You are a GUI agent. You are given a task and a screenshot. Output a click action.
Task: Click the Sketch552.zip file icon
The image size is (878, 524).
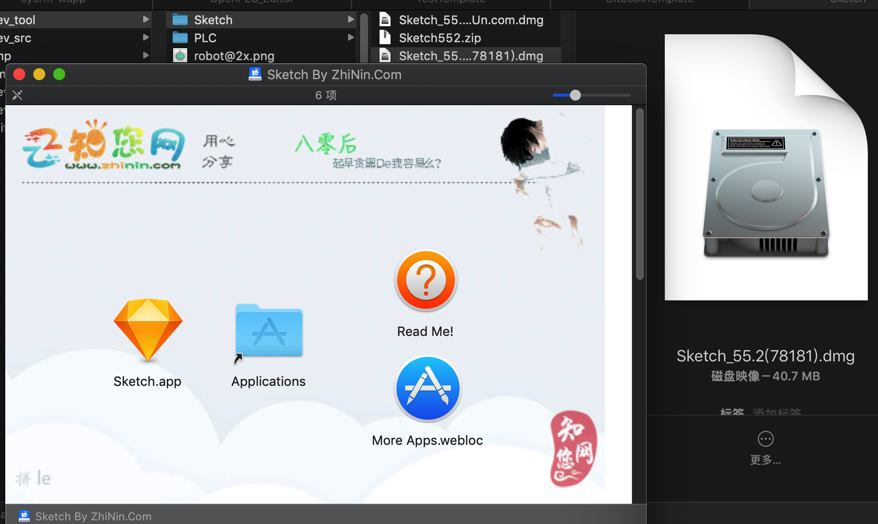[385, 38]
